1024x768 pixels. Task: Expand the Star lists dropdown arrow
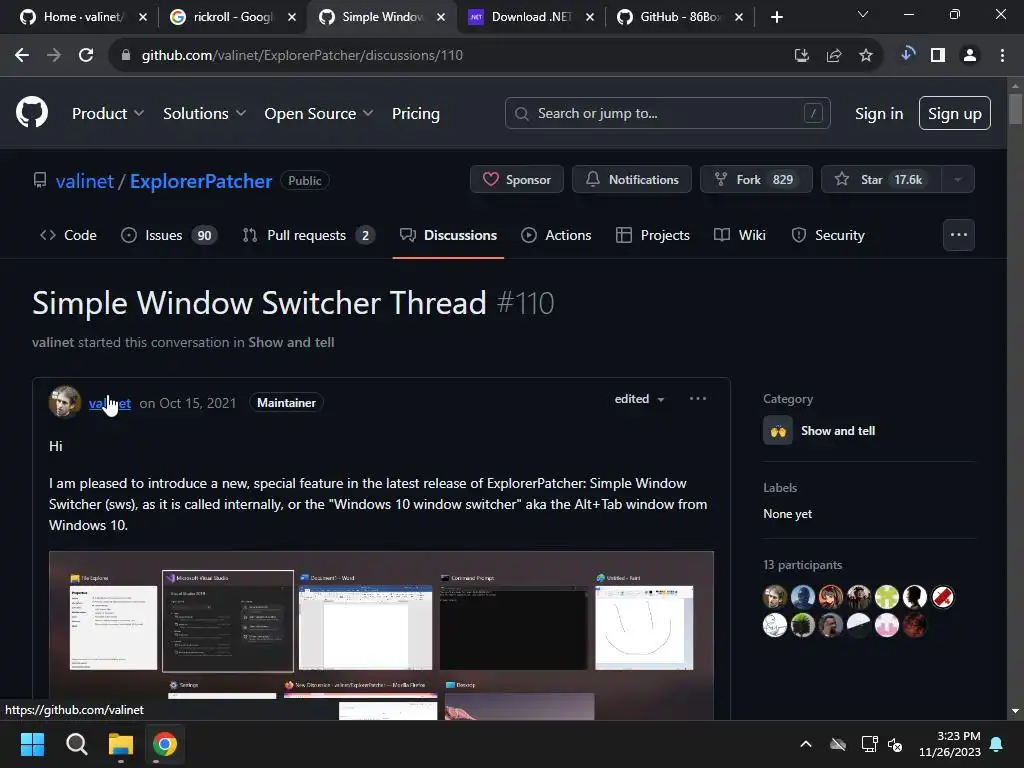(x=958, y=180)
